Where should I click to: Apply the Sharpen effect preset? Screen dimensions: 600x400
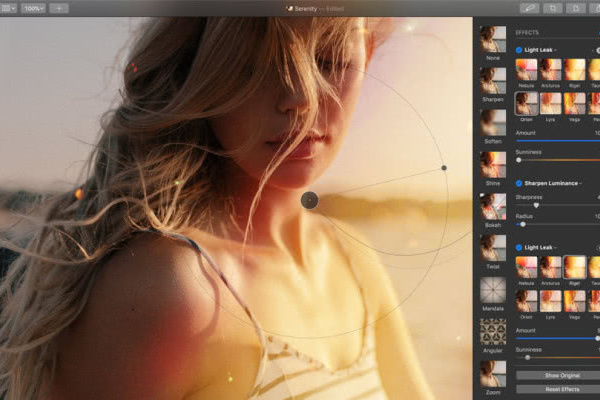(493, 81)
